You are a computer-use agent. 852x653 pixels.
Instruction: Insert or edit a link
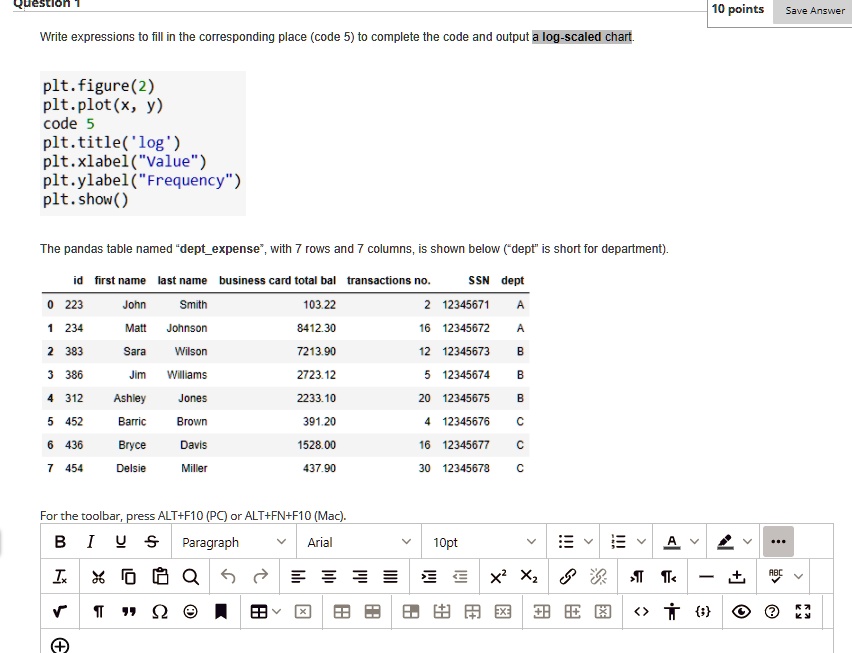coord(567,576)
